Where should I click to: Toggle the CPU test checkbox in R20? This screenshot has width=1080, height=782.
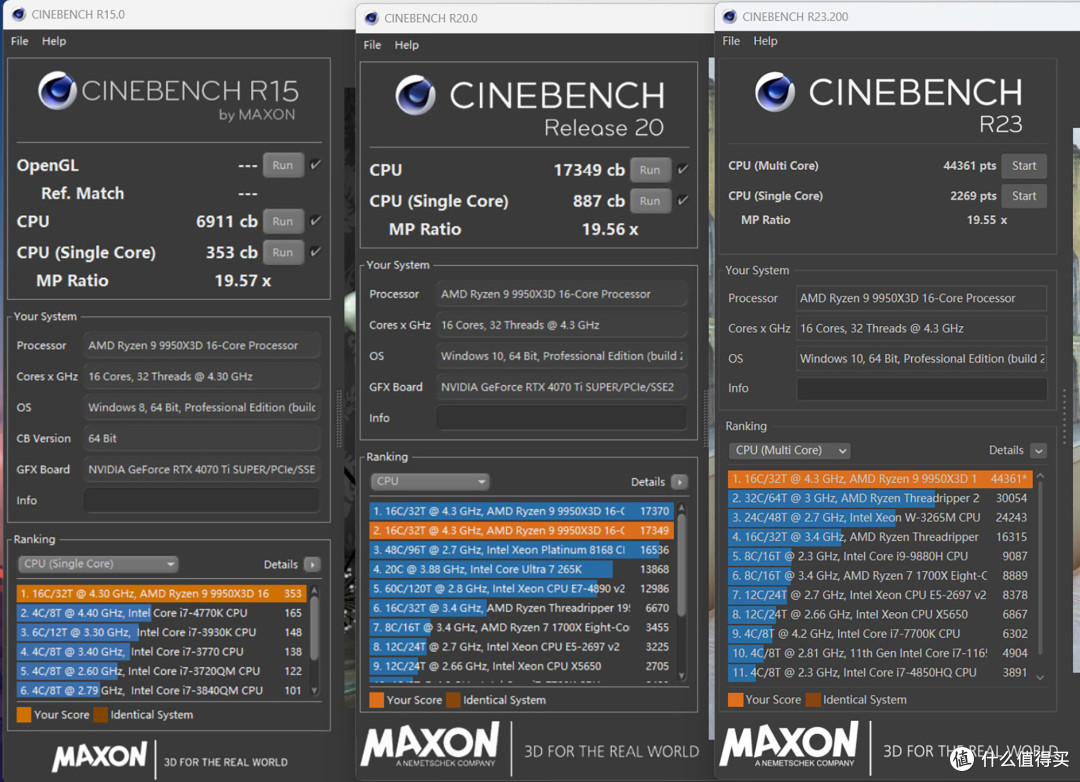[x=683, y=169]
